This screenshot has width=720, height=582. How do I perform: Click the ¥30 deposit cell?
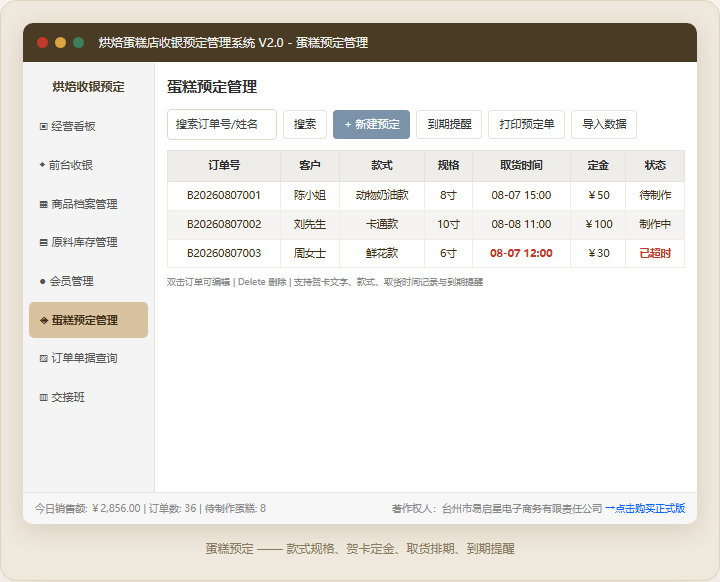[598, 254]
